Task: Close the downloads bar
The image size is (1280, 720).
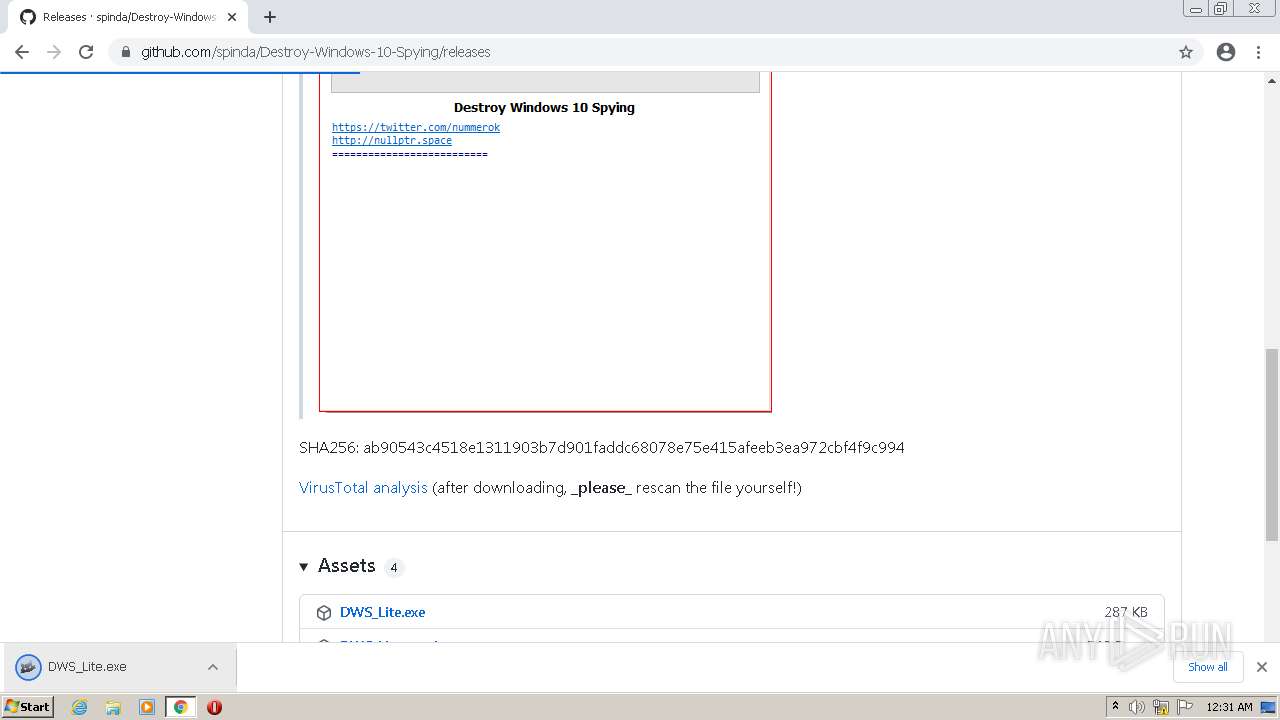Action: coord(1262,667)
